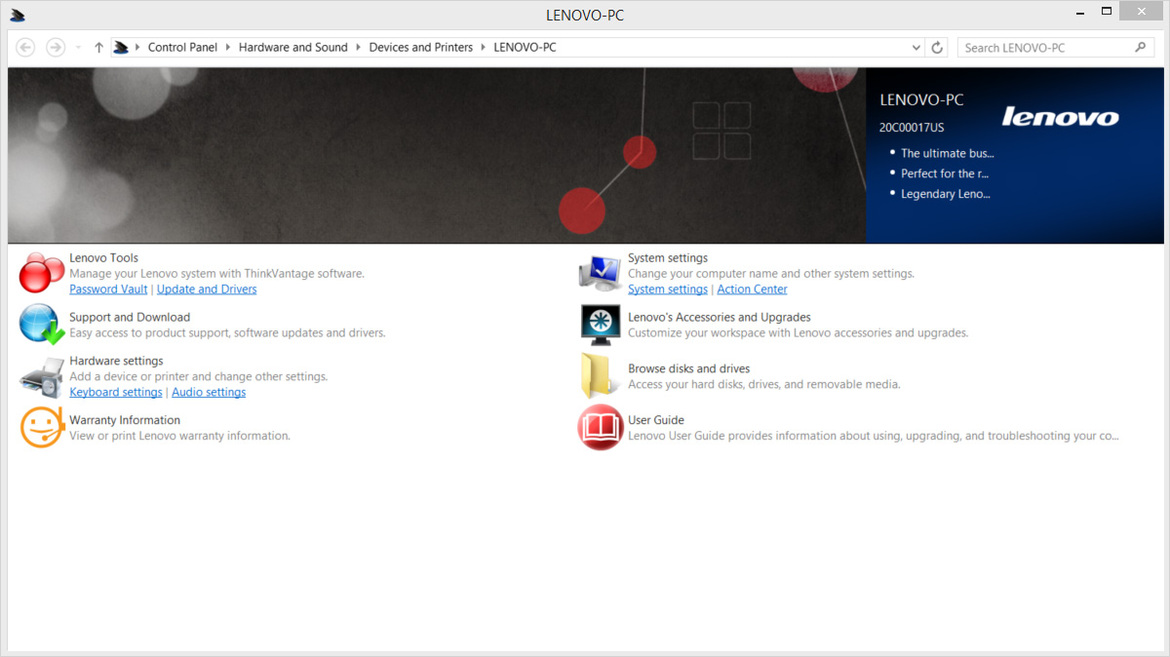Image resolution: width=1170 pixels, height=657 pixels.
Task: Navigate to Devices and Printers breadcrumb
Action: [421, 47]
